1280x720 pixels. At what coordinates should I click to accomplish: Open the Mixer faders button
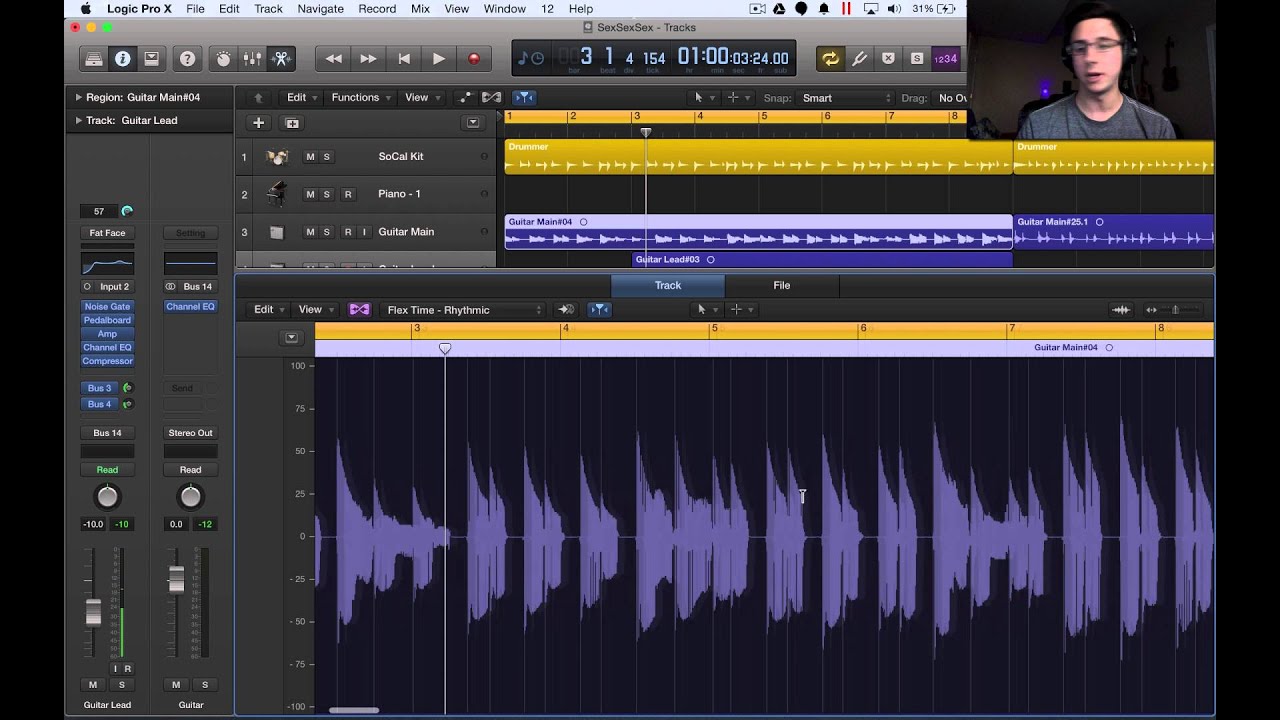(x=252, y=59)
